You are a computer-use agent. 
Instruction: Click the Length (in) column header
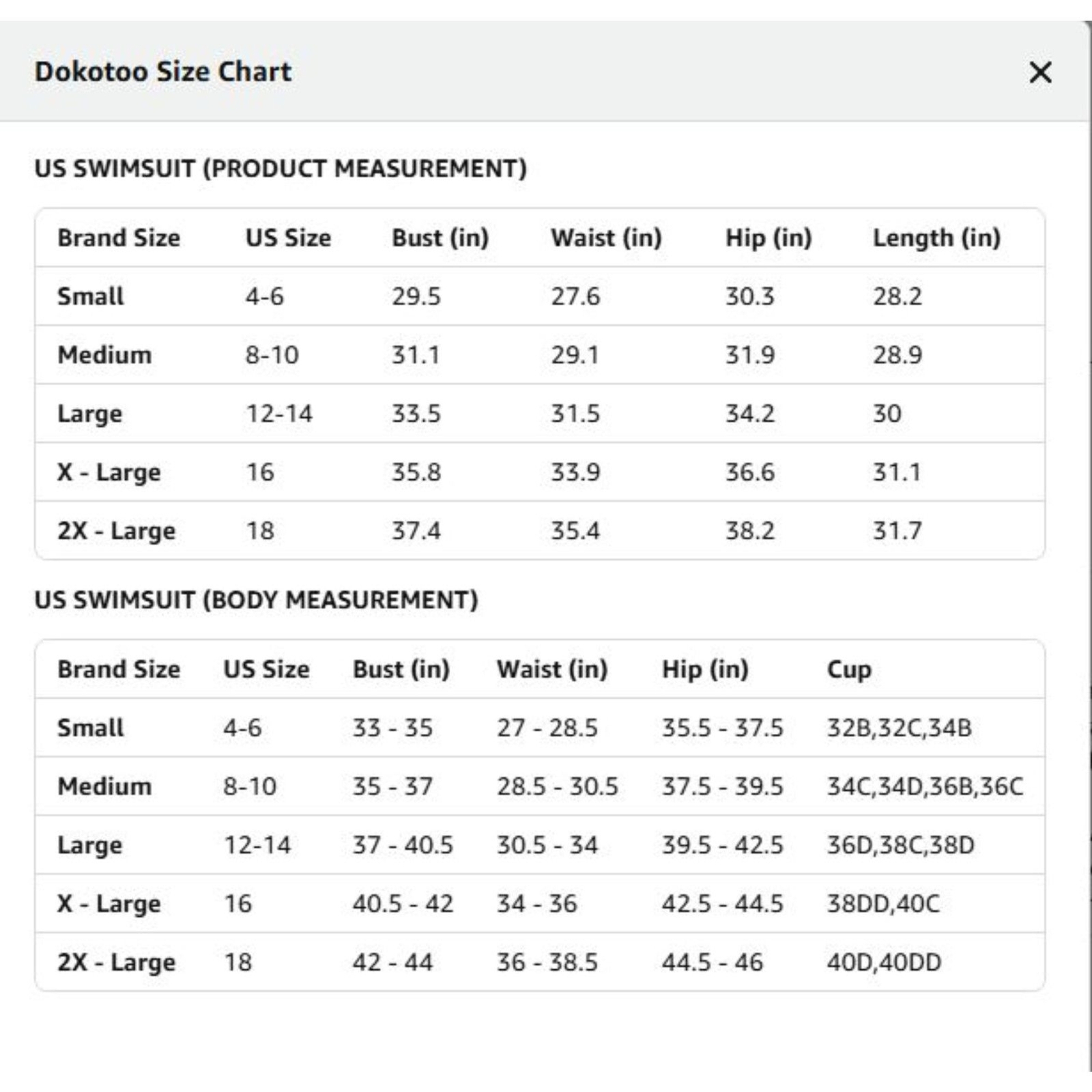[x=936, y=238]
